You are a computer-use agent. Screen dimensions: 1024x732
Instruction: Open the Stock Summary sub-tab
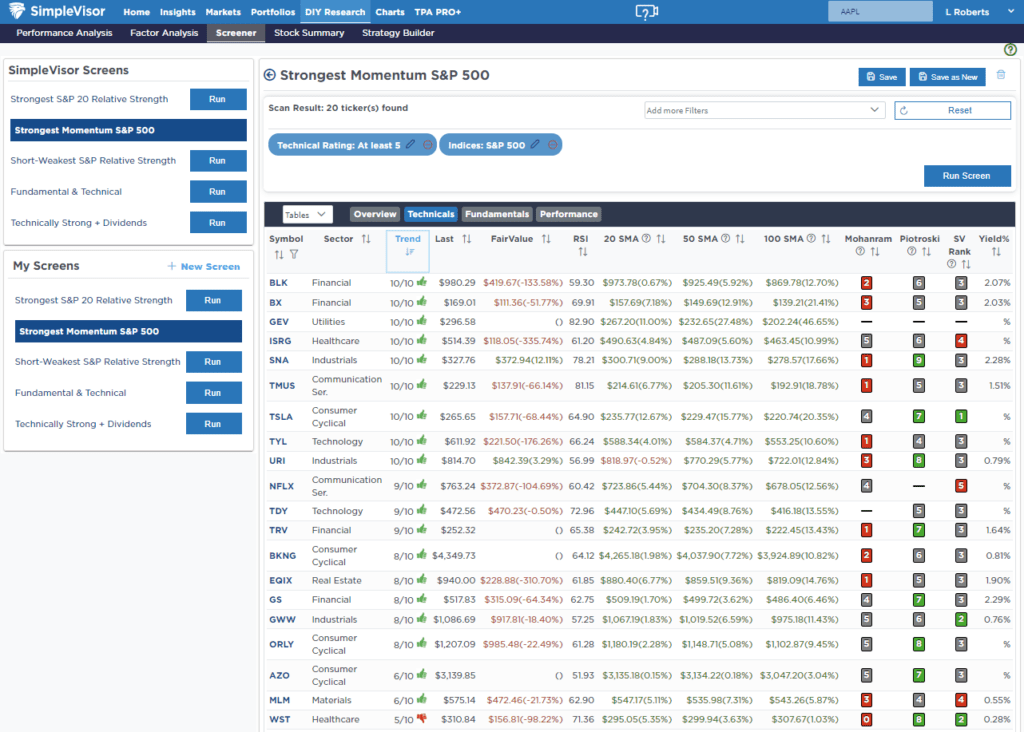(309, 33)
